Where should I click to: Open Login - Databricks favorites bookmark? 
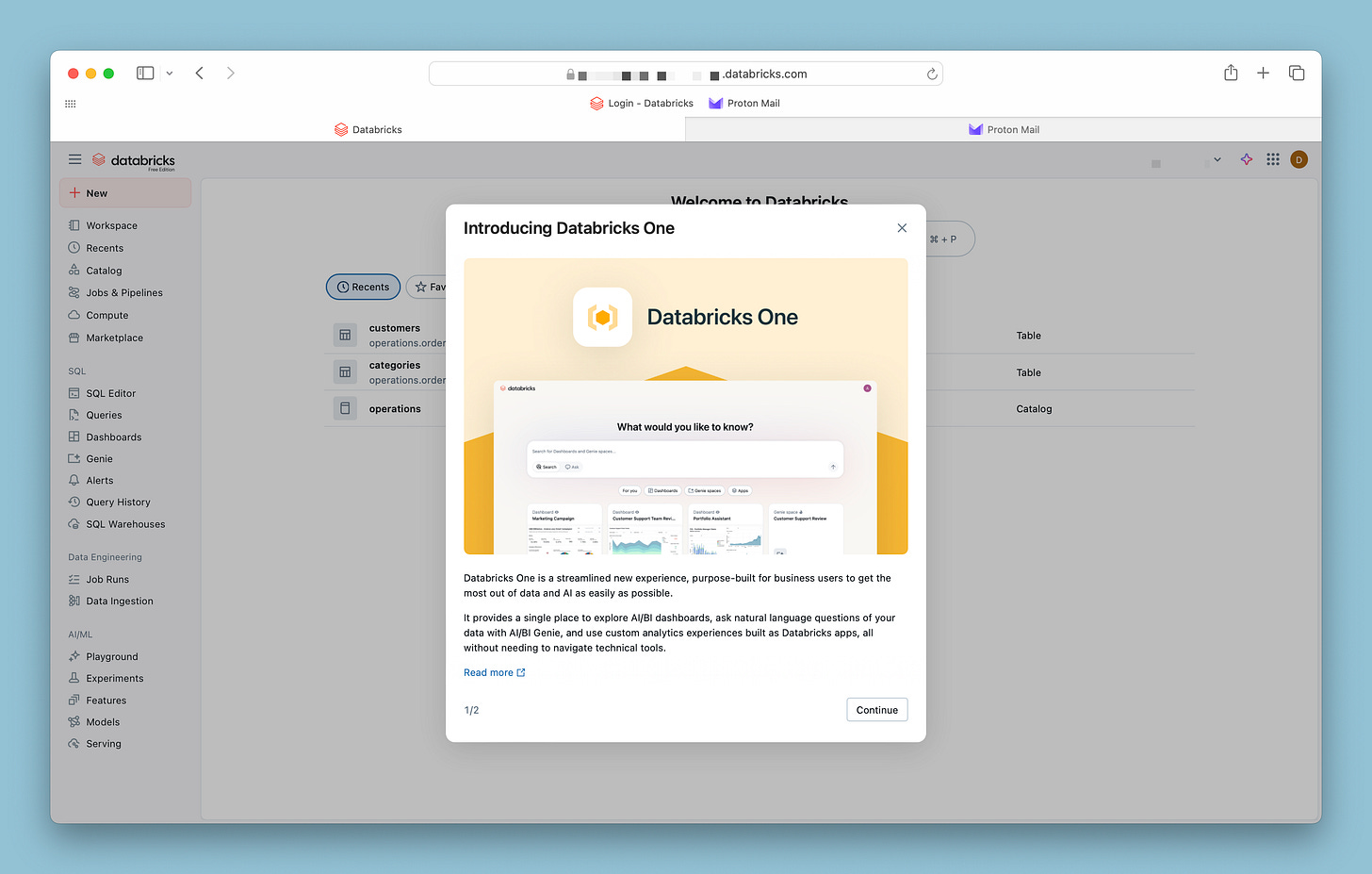642,104
